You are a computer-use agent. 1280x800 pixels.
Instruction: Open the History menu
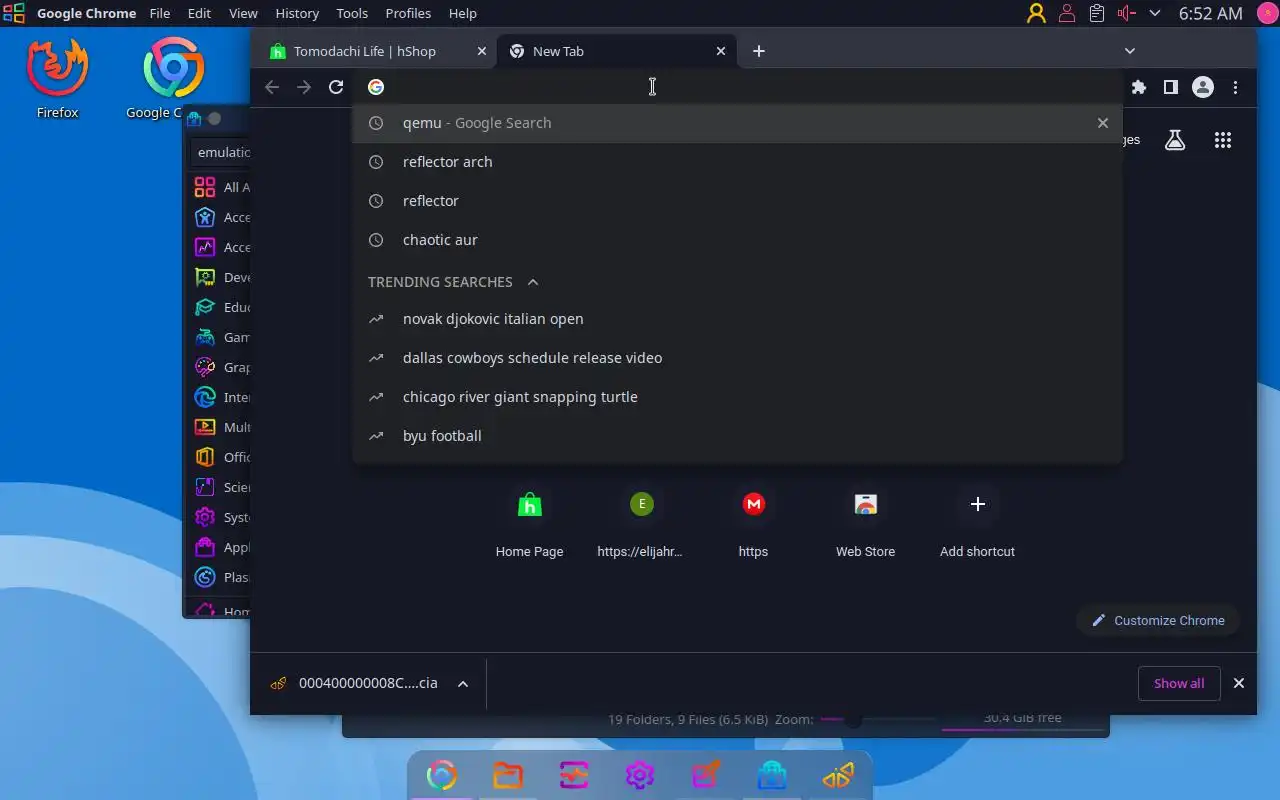(297, 13)
